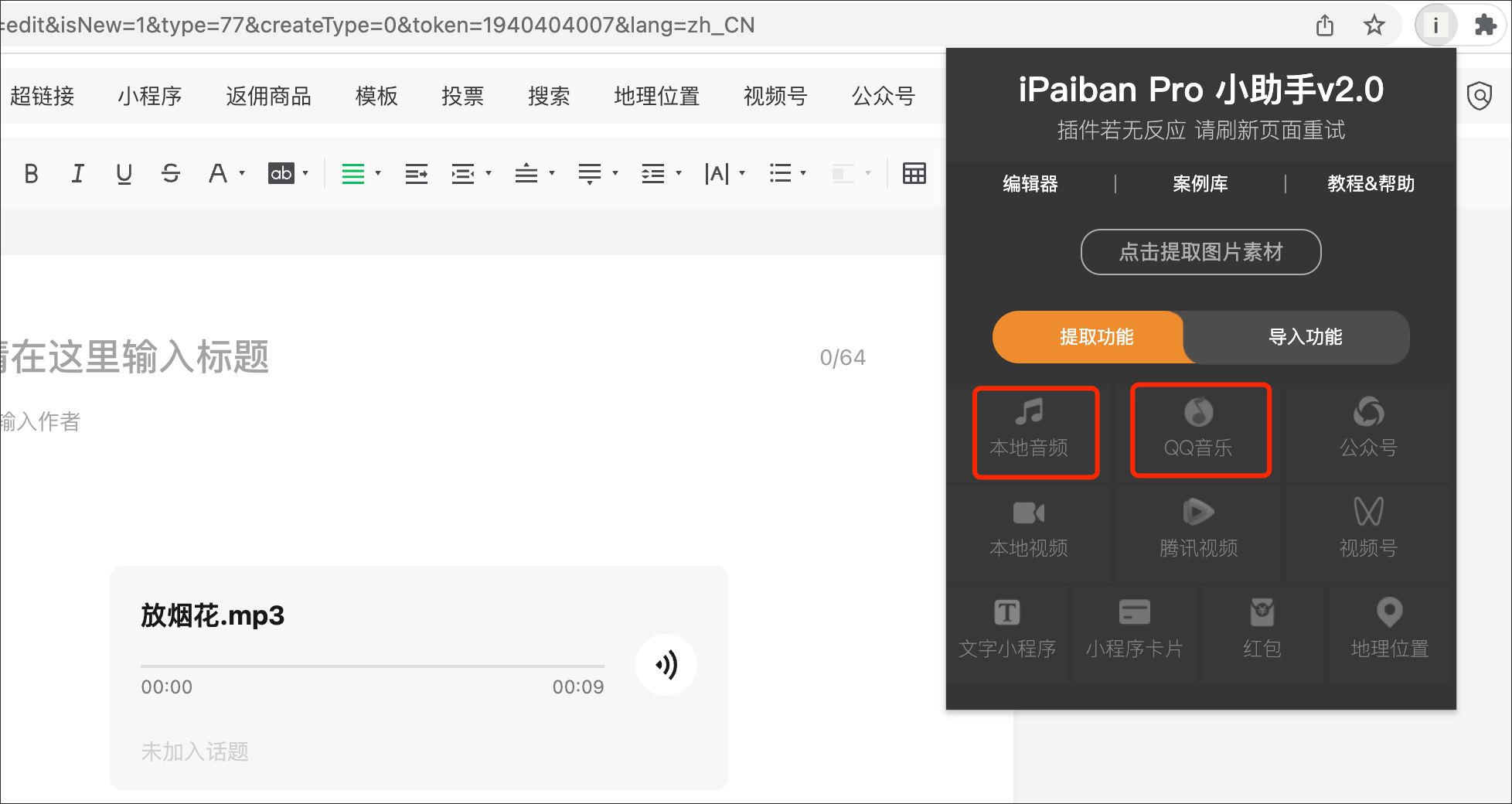Screen dimensions: 1512x804
Task: Open the browser extensions puzzle icon
Action: [1485, 26]
